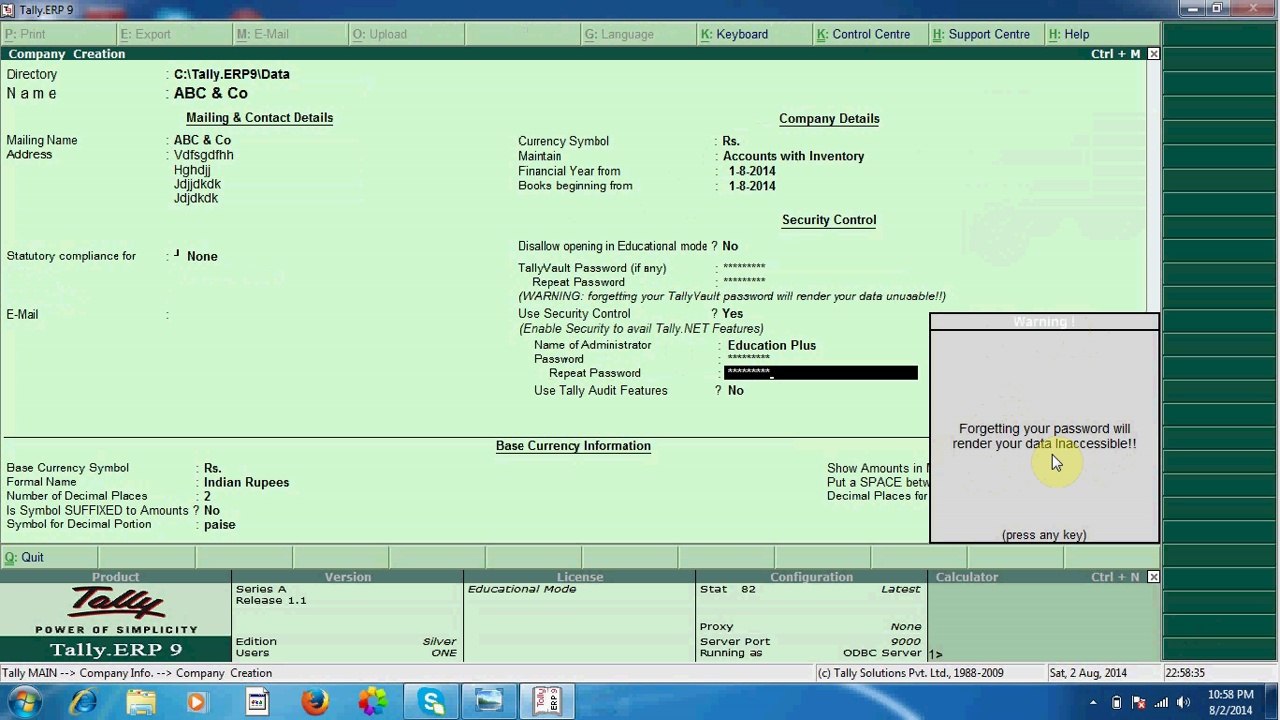1280x720 pixels.
Task: Open the picture viewer taskbar window
Action: pos(489,702)
